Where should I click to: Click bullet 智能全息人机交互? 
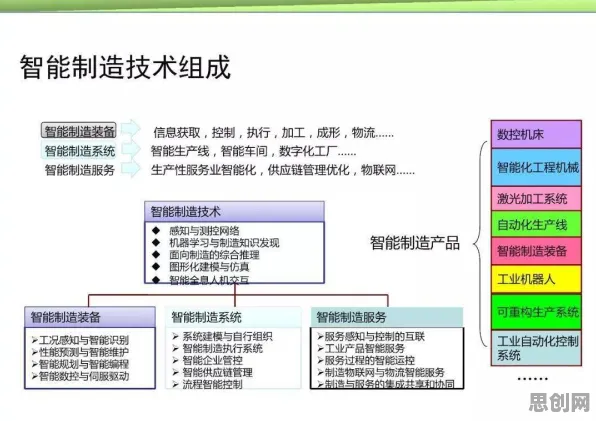209,280
